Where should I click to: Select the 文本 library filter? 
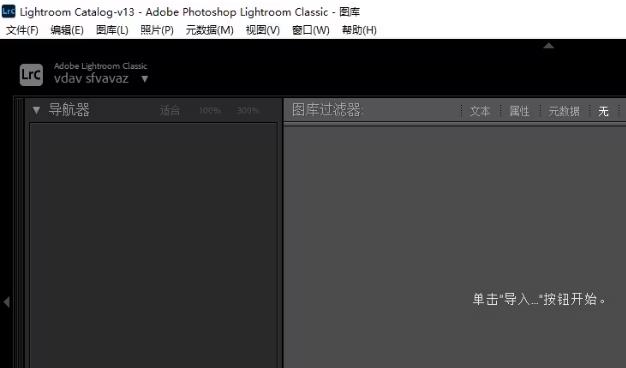(x=480, y=111)
